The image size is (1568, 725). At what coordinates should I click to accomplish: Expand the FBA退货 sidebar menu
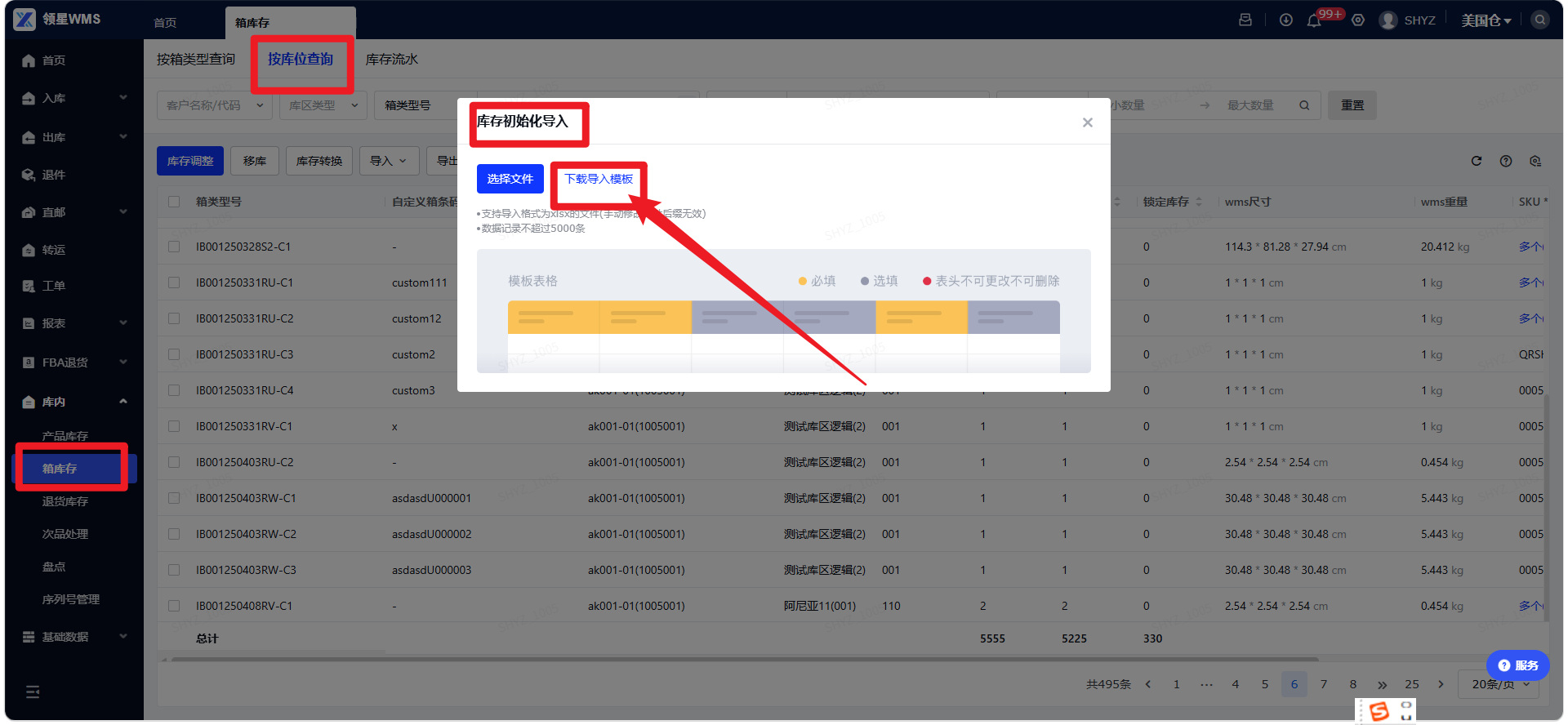coord(74,362)
